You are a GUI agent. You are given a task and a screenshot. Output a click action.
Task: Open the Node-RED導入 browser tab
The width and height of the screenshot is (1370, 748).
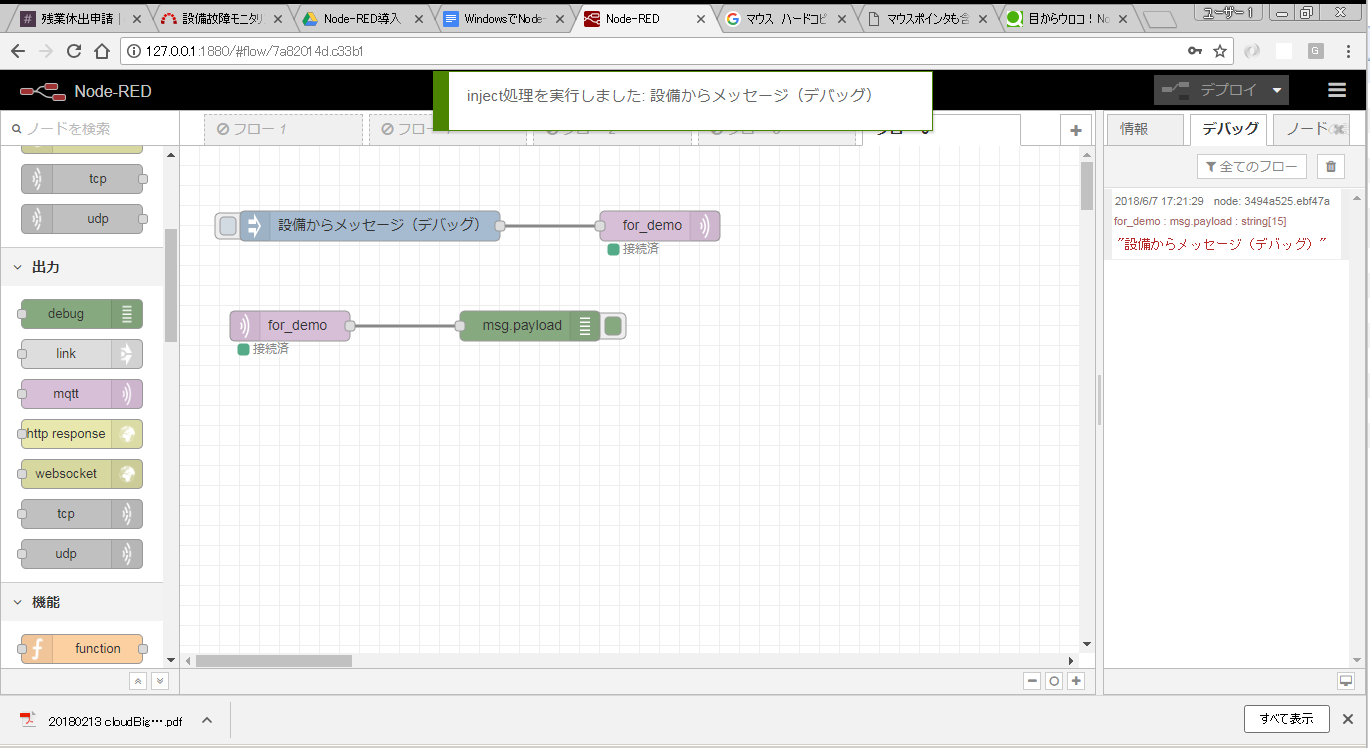[361, 19]
